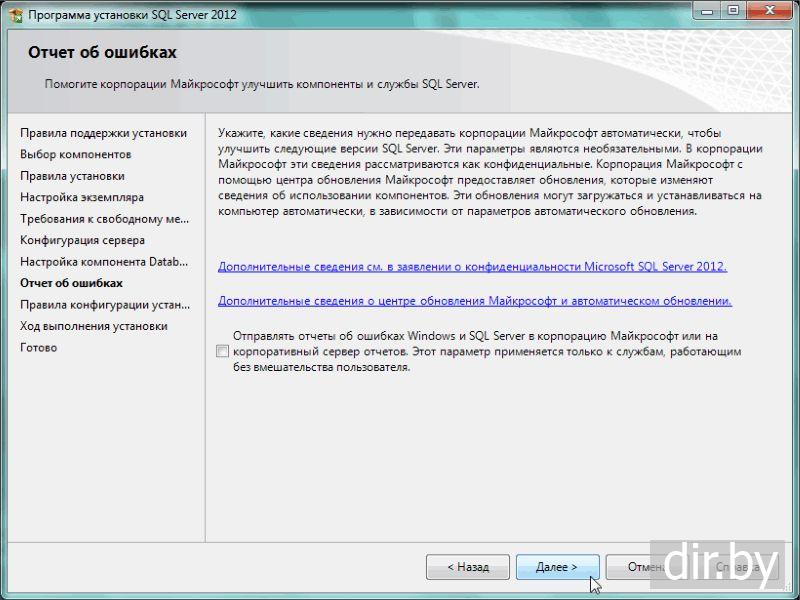
Task: Maximize the SQL Server 2012 setup window
Action: tap(733, 11)
